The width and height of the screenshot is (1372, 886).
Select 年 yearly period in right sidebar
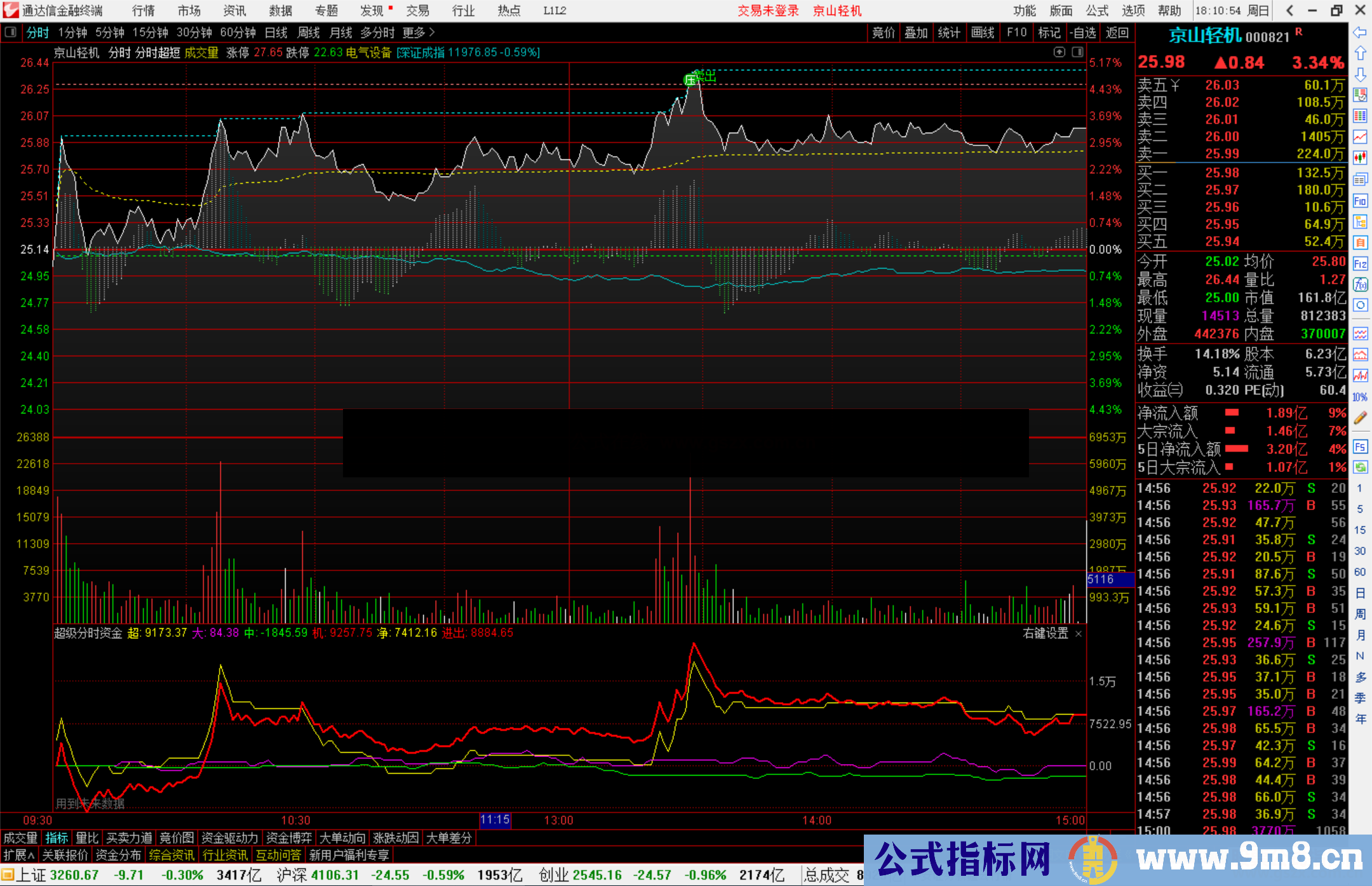point(1359,719)
